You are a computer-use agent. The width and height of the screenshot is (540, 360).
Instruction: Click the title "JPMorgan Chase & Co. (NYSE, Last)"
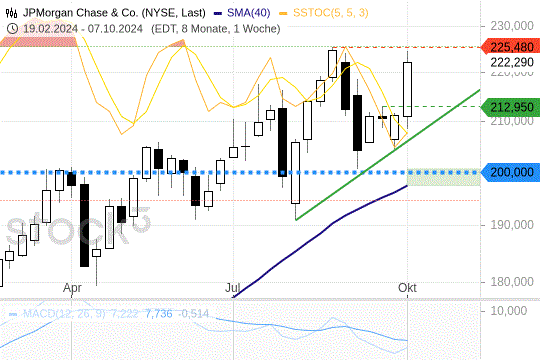[114, 13]
